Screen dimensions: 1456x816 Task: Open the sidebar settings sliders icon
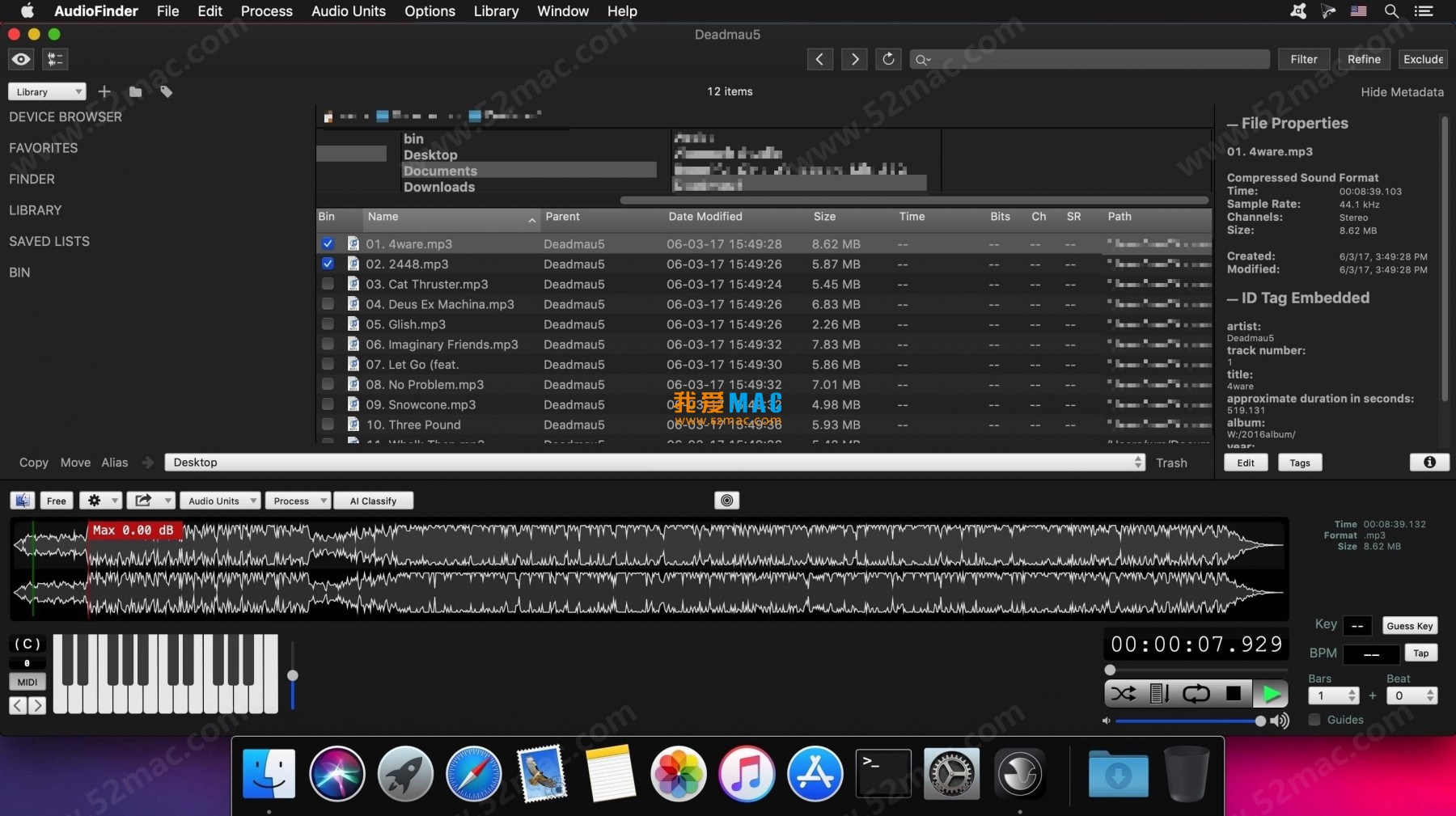click(x=55, y=59)
